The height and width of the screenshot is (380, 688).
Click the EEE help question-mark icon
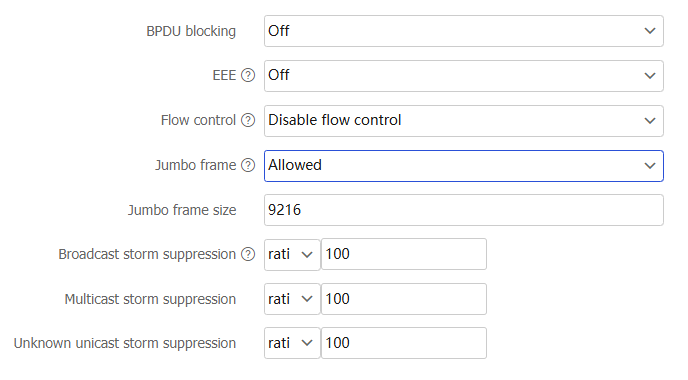coord(248,75)
